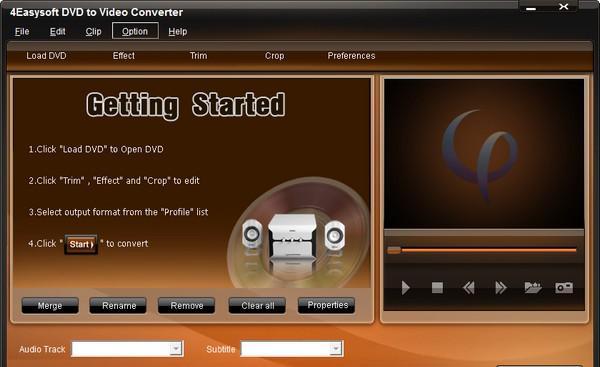Click the orange playback seek slider
The height and width of the screenshot is (367, 600).
click(x=482, y=250)
